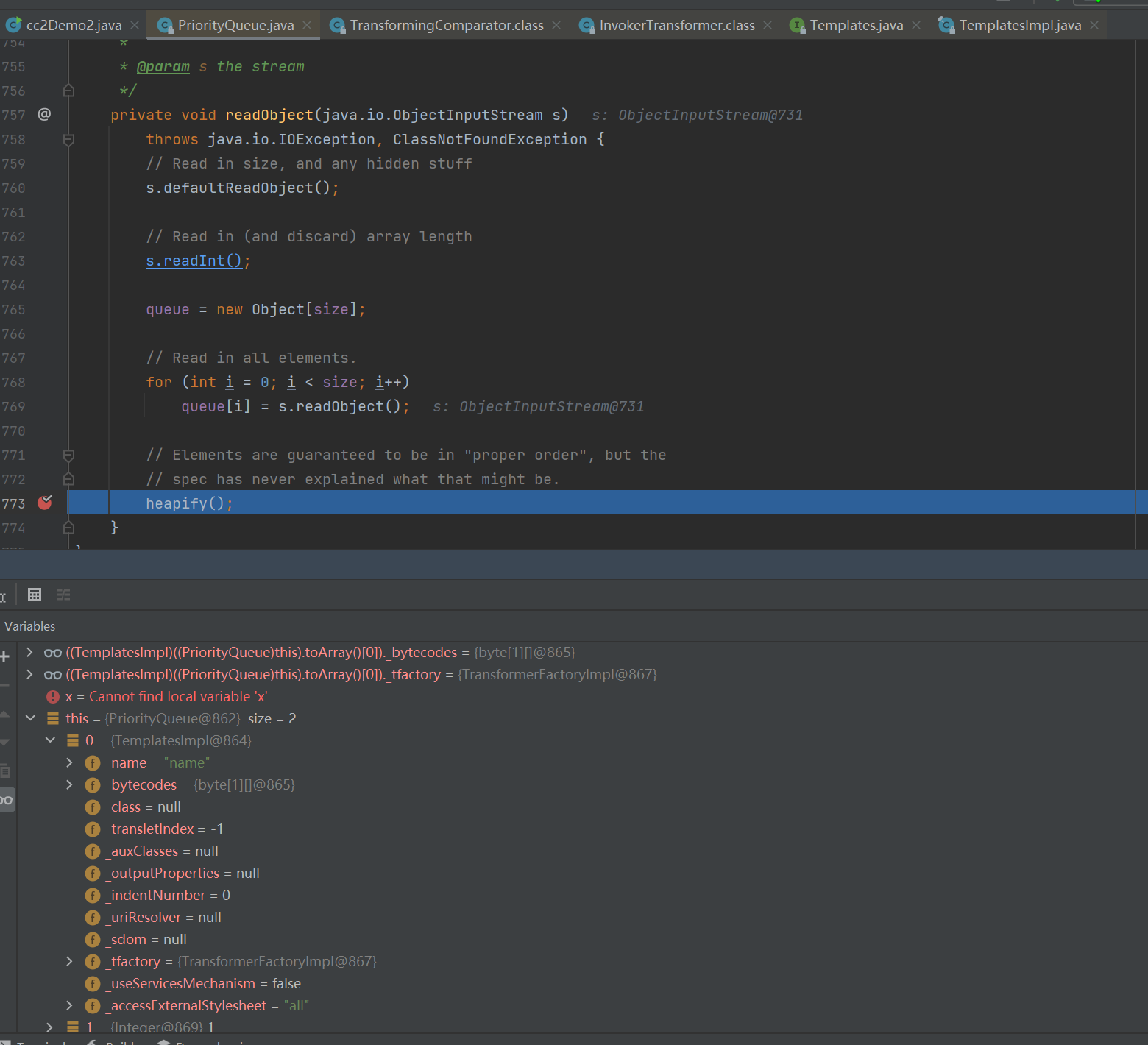Close the TemplatesImpl.java tab
This screenshot has width=1148, height=1045.
pyautogui.click(x=1094, y=25)
